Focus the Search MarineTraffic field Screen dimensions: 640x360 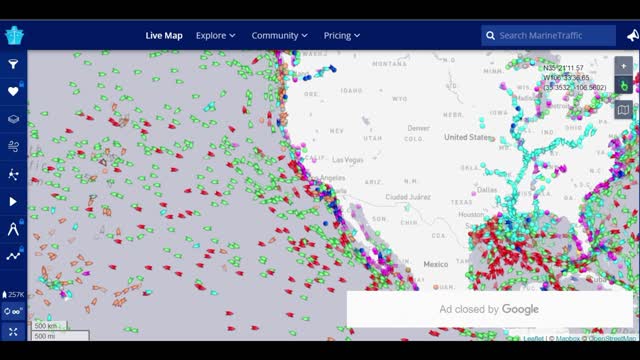tap(548, 36)
